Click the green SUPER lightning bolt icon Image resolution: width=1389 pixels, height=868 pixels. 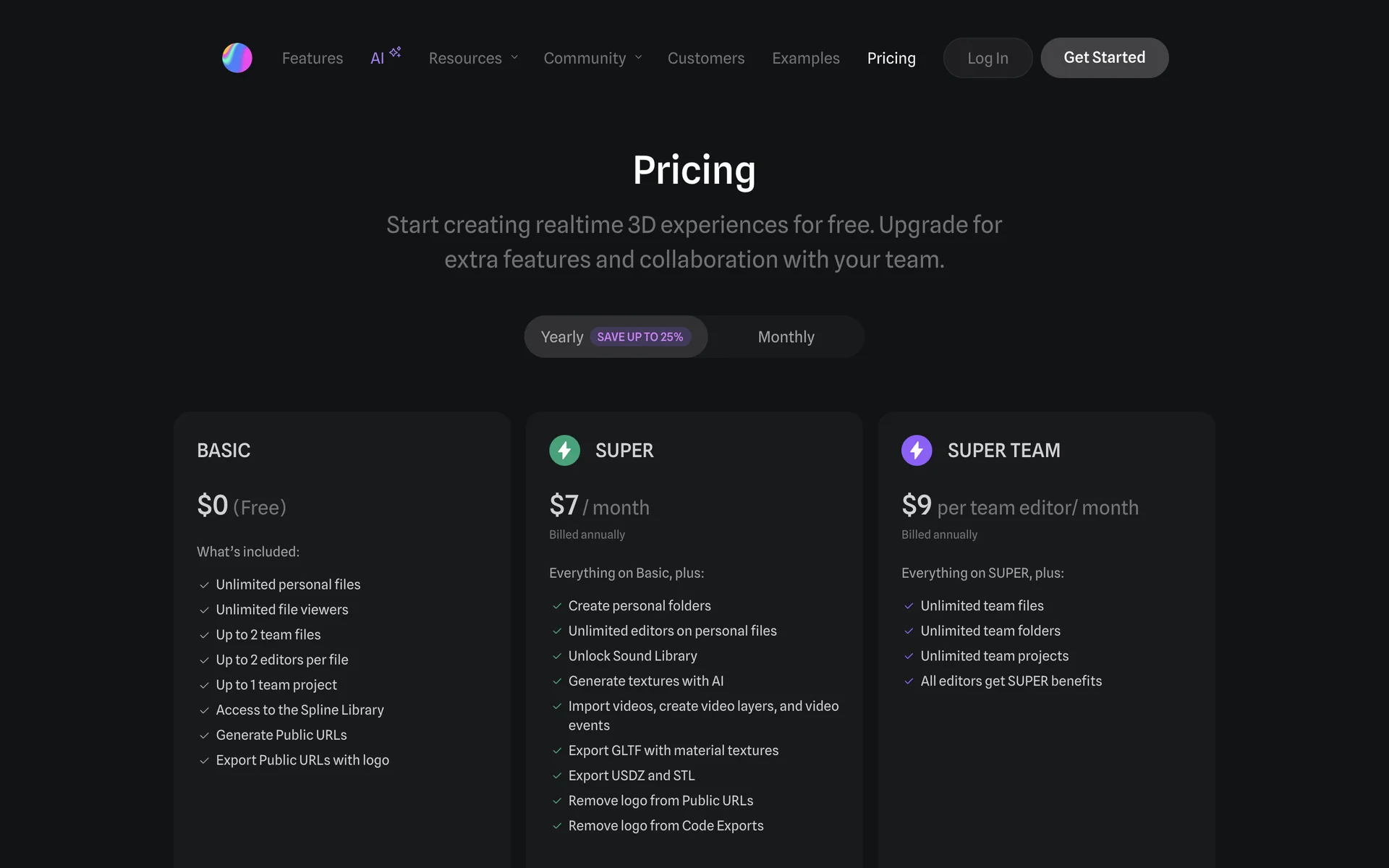click(564, 450)
